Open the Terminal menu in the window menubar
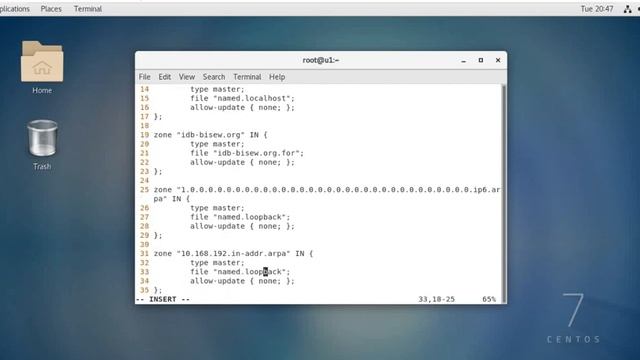 coord(247,77)
